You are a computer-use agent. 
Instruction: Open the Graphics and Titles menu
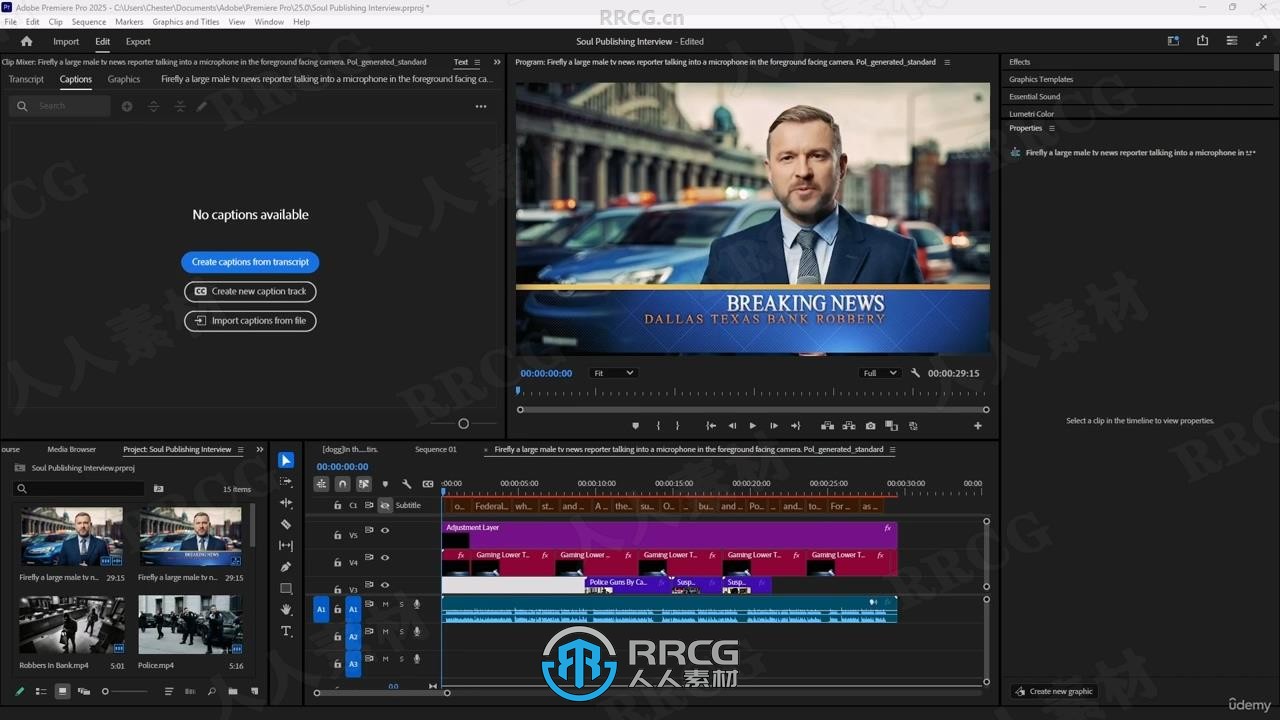click(186, 21)
